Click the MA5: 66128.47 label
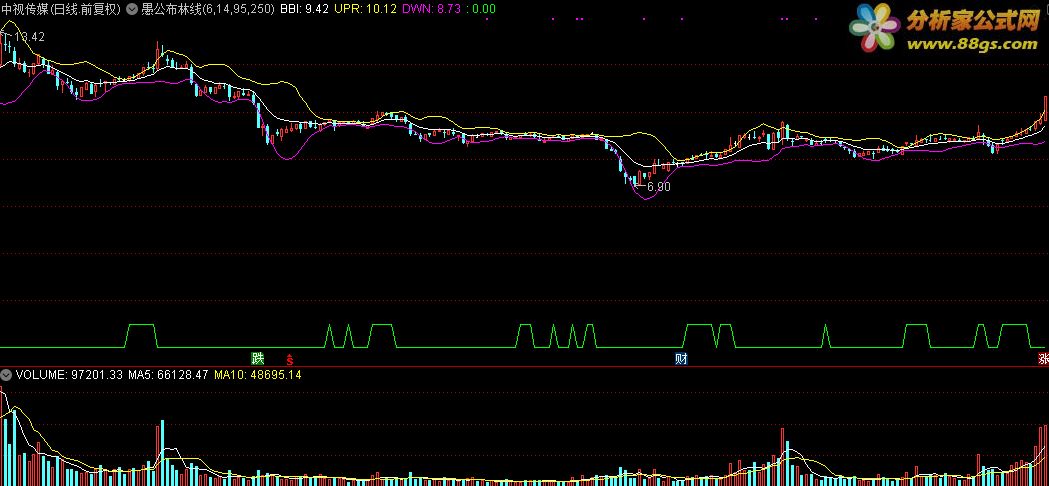 tap(169, 375)
